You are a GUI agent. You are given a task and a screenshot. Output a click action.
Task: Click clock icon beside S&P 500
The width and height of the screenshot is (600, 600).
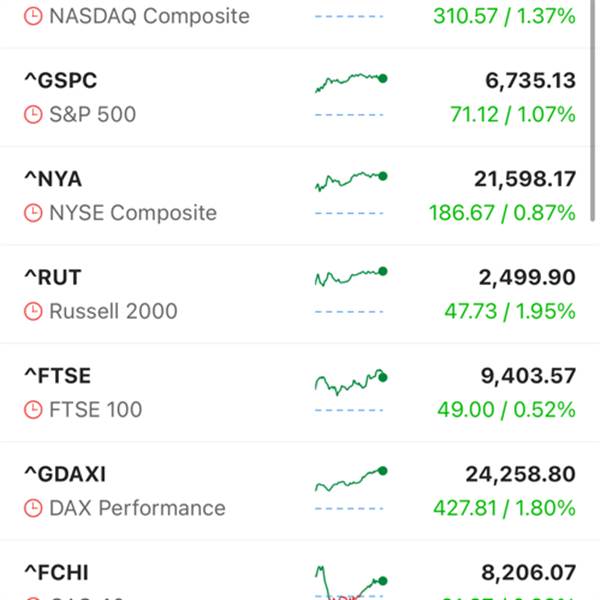(x=34, y=115)
